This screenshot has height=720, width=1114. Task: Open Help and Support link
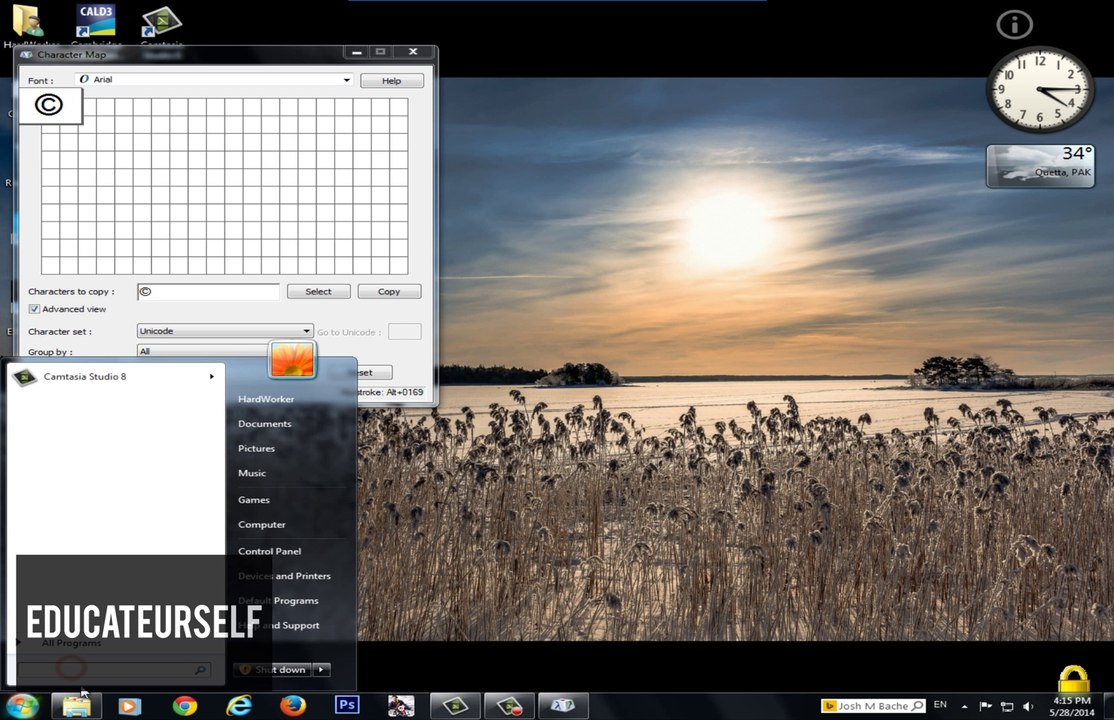click(x=278, y=625)
